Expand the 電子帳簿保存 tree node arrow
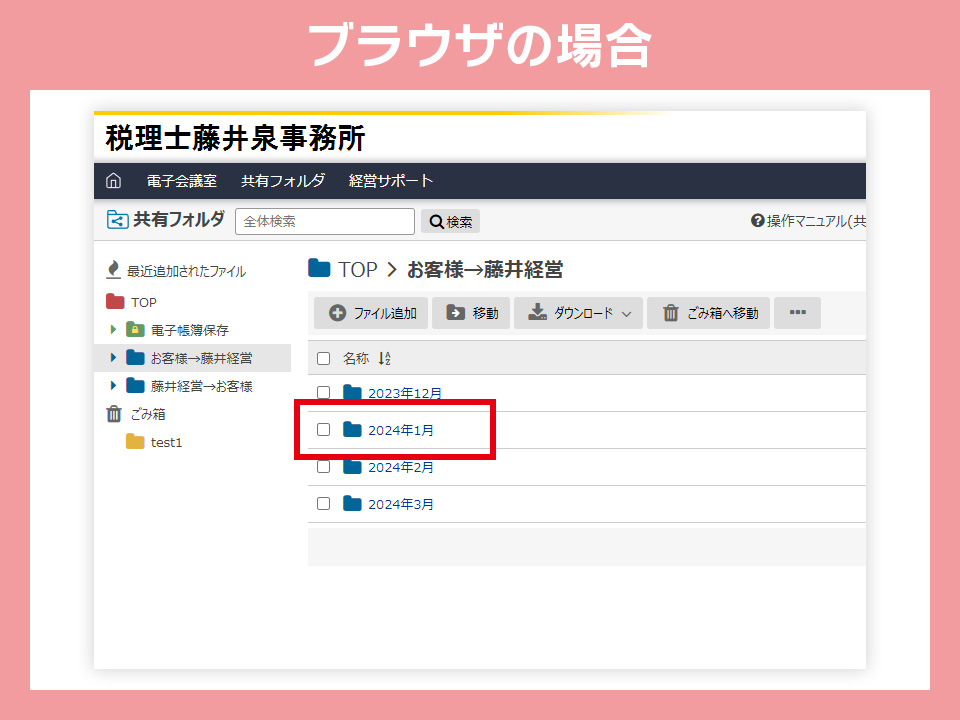Screen dimensions: 960x720 tap(113, 330)
